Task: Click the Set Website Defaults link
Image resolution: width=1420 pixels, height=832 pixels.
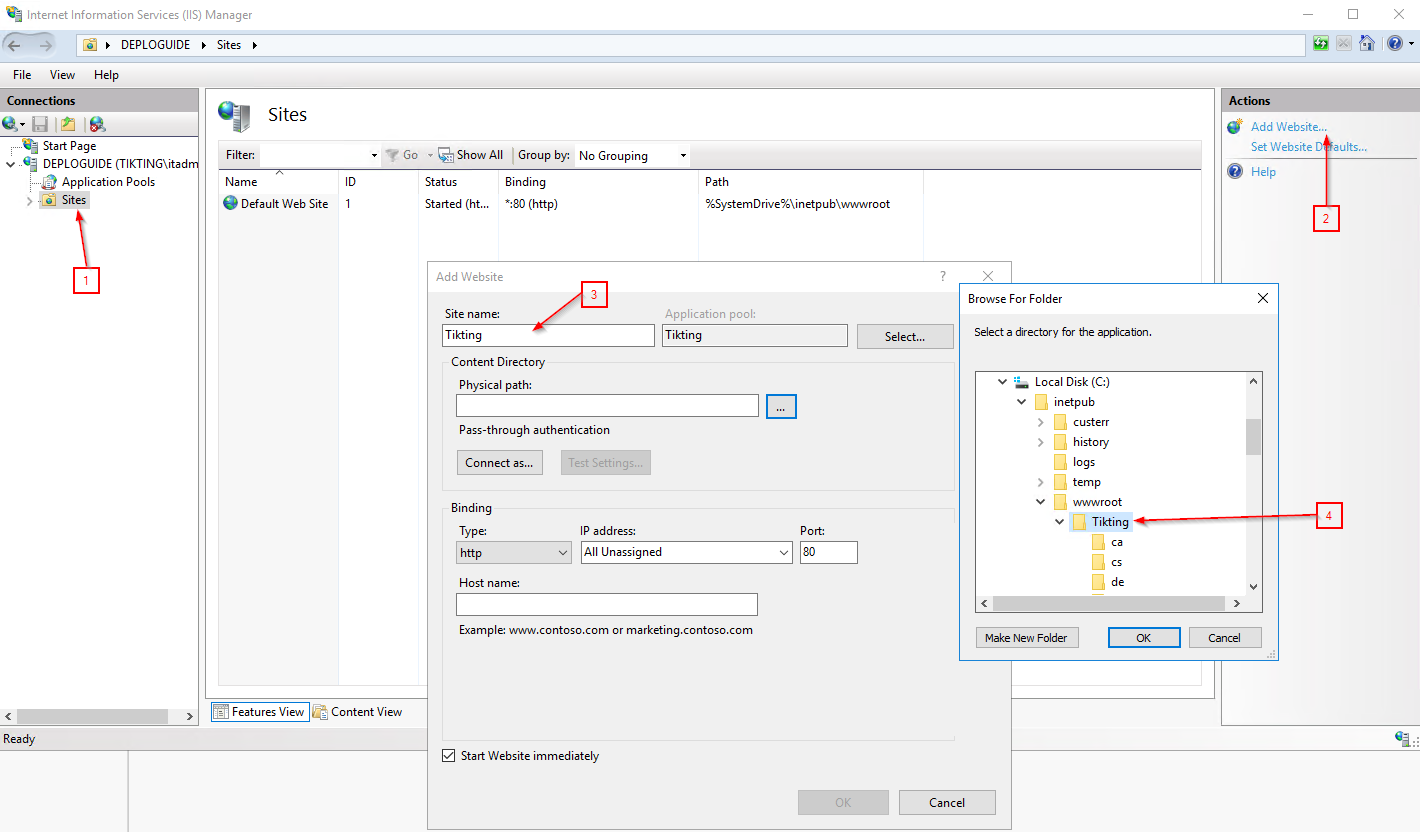Action: (x=1308, y=147)
